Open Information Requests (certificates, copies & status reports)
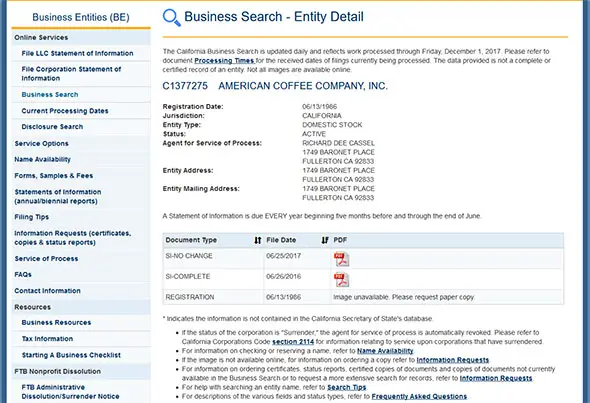Viewport: 590px width, 403px height. coord(73,238)
